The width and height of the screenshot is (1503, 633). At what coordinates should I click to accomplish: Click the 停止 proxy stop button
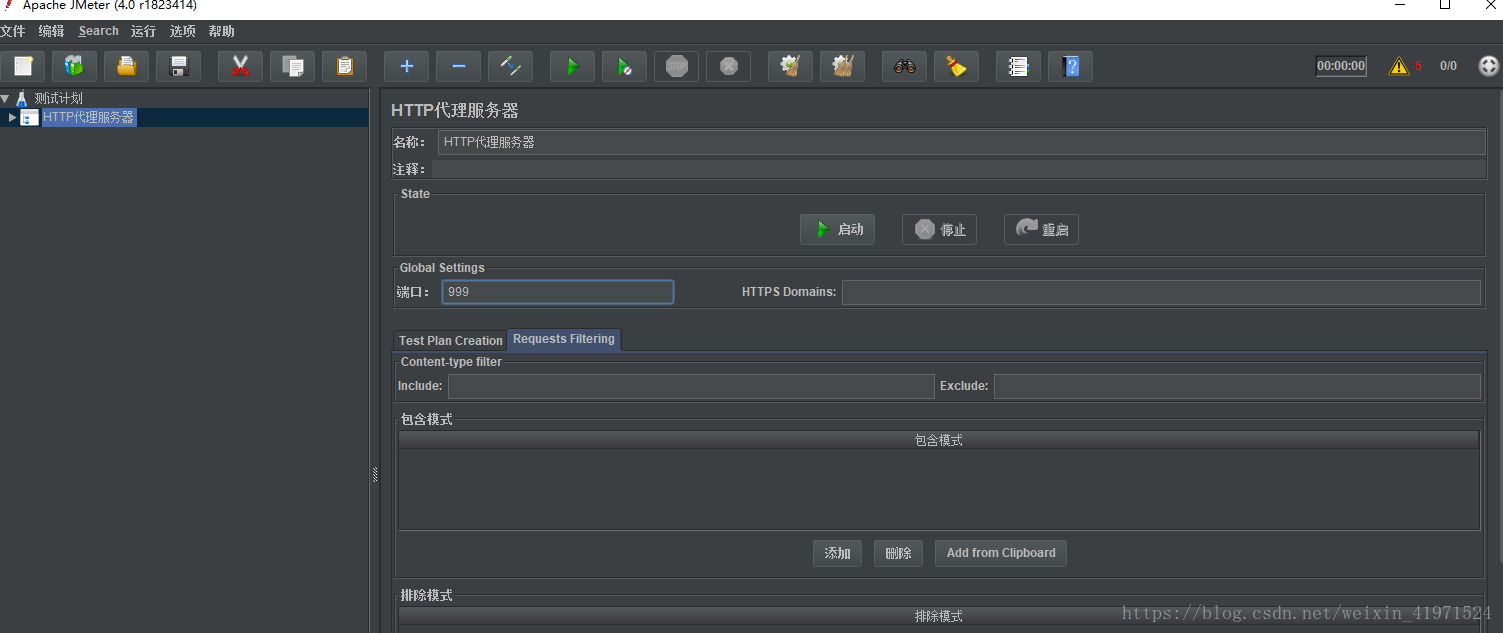tap(940, 229)
